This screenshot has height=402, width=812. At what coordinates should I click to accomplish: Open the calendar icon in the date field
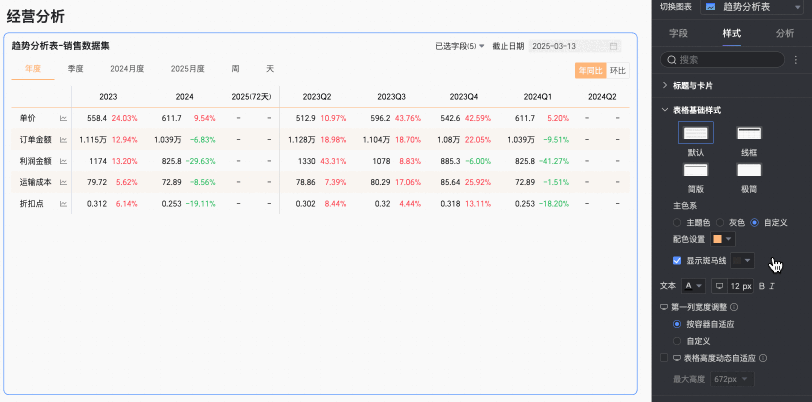[x=614, y=46]
